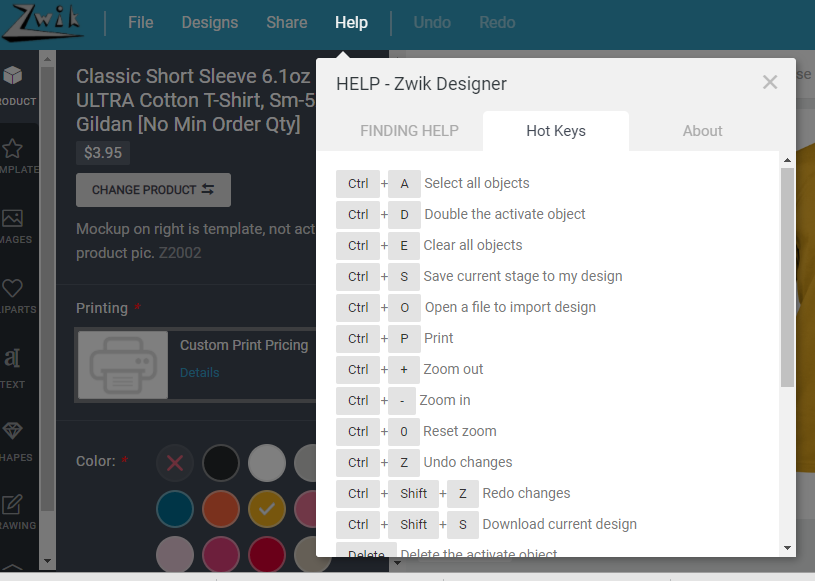Click the $3.95 price tag
The width and height of the screenshot is (815, 581).
[x=103, y=153]
